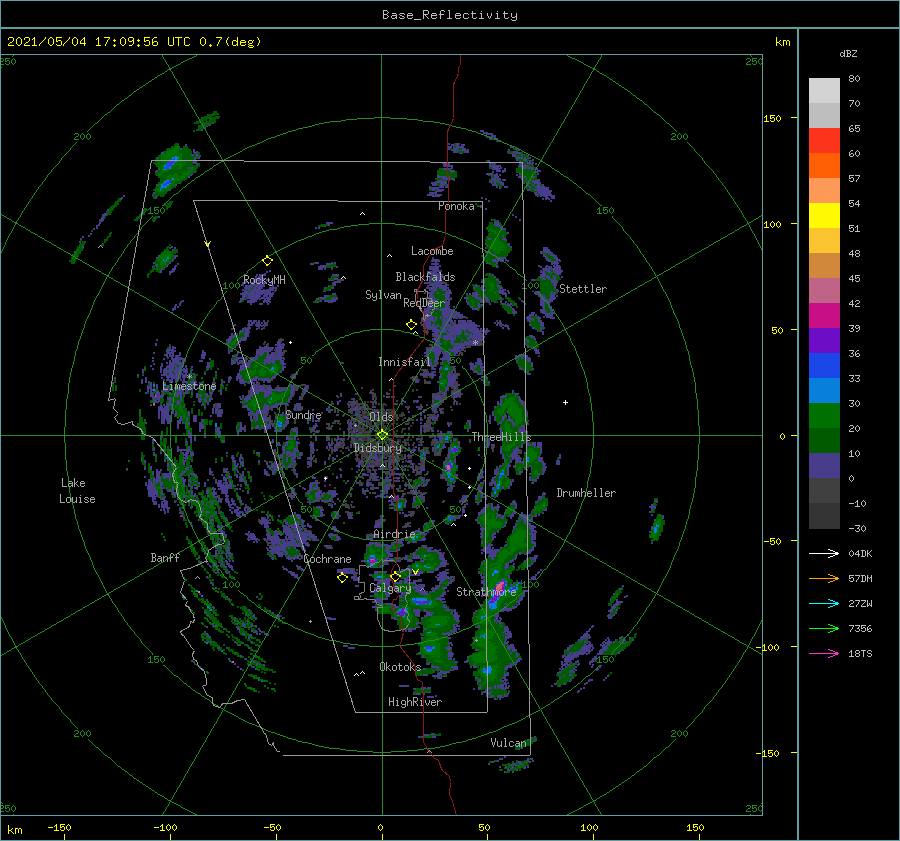
Task: Pick the blue 33-36 dBZ swatch
Action: click(x=824, y=365)
